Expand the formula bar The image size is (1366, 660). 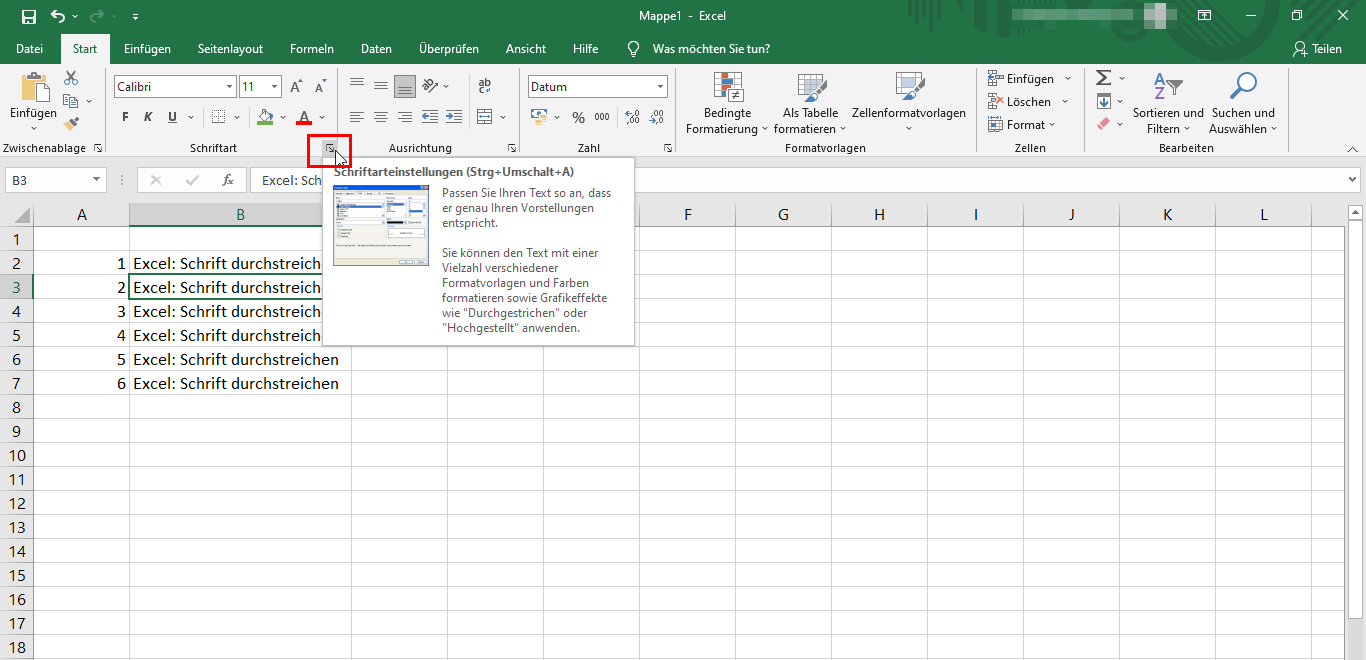pos(1353,180)
